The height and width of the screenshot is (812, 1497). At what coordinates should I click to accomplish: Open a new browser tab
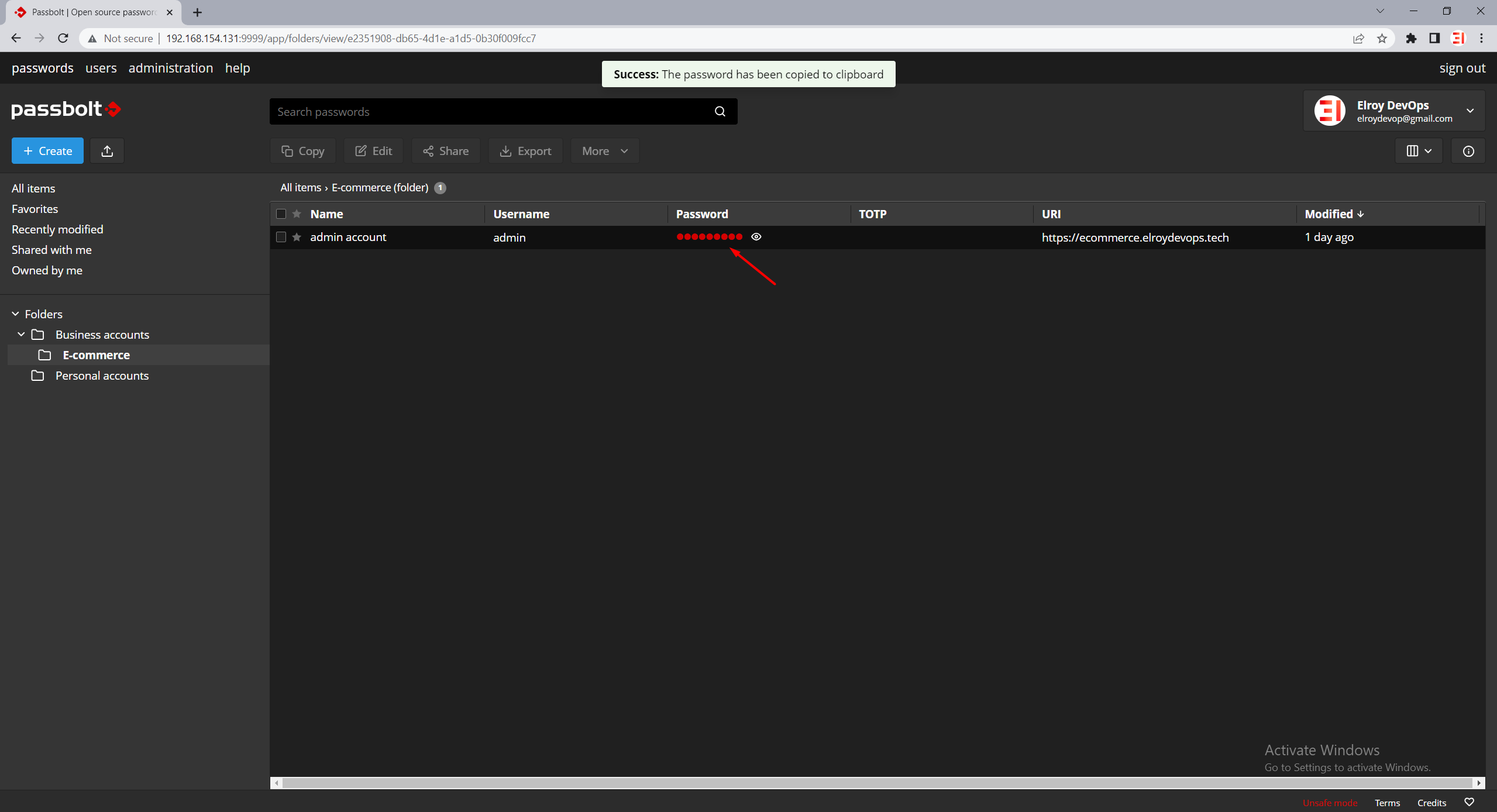click(x=197, y=12)
